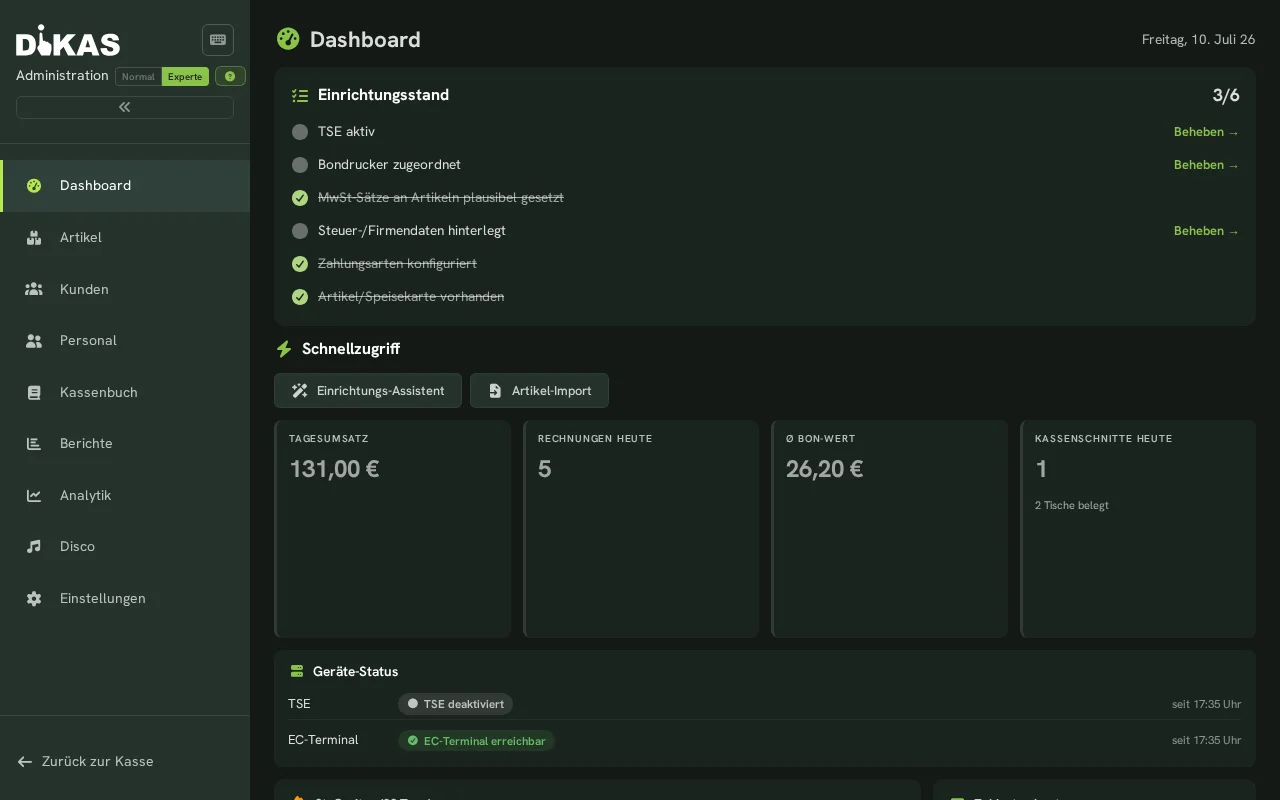This screenshot has height=800, width=1280.
Task: Click the Kassenbuch book icon
Action: 34,392
